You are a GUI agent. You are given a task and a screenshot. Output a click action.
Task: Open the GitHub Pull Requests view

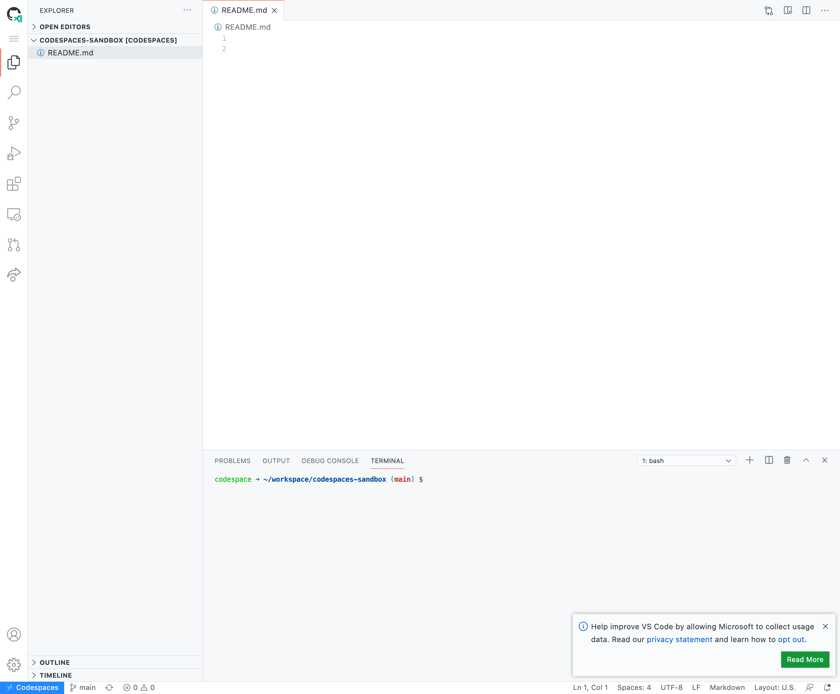coord(14,245)
